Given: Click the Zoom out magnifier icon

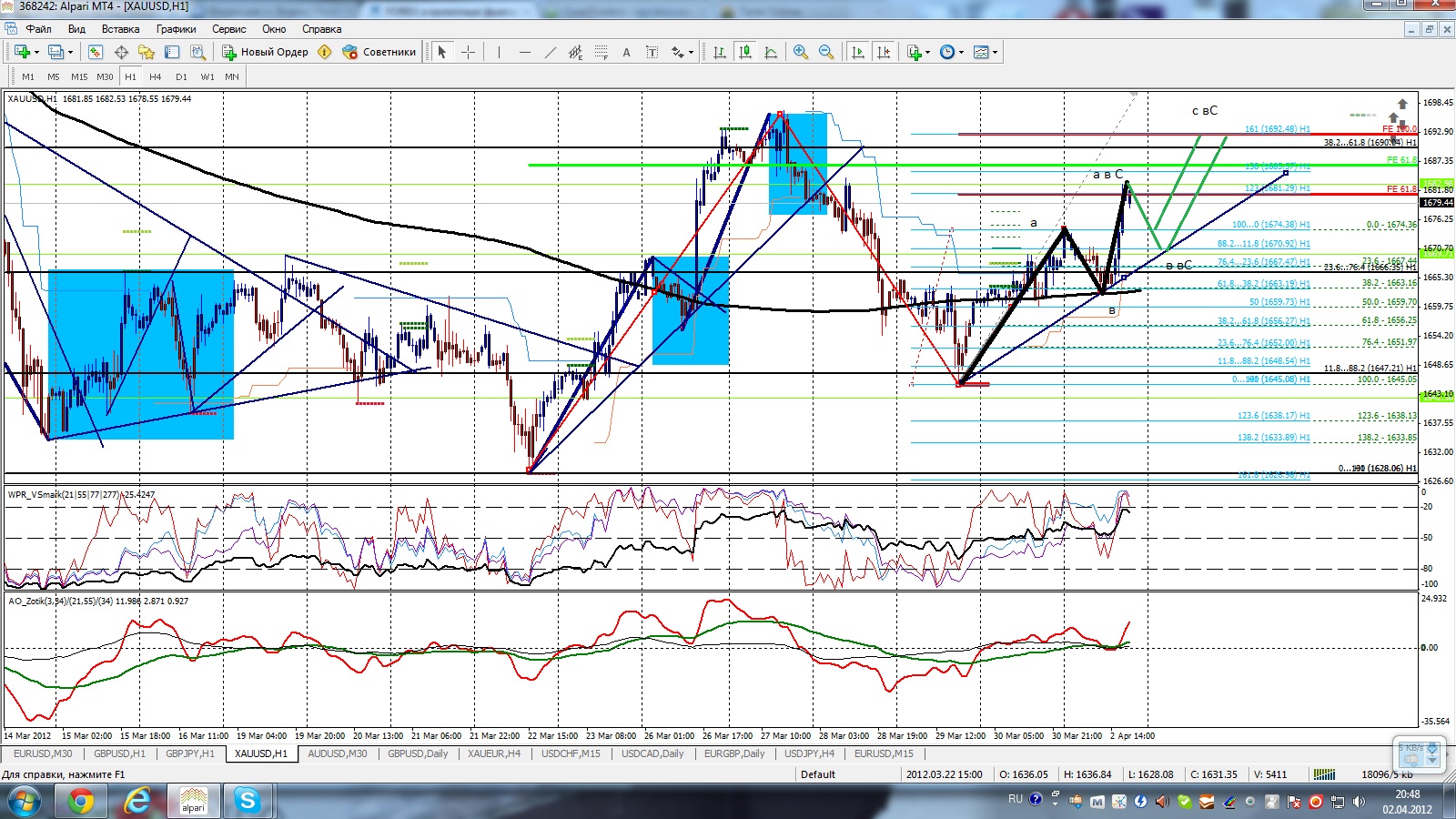Looking at the screenshot, I should tap(825, 52).
